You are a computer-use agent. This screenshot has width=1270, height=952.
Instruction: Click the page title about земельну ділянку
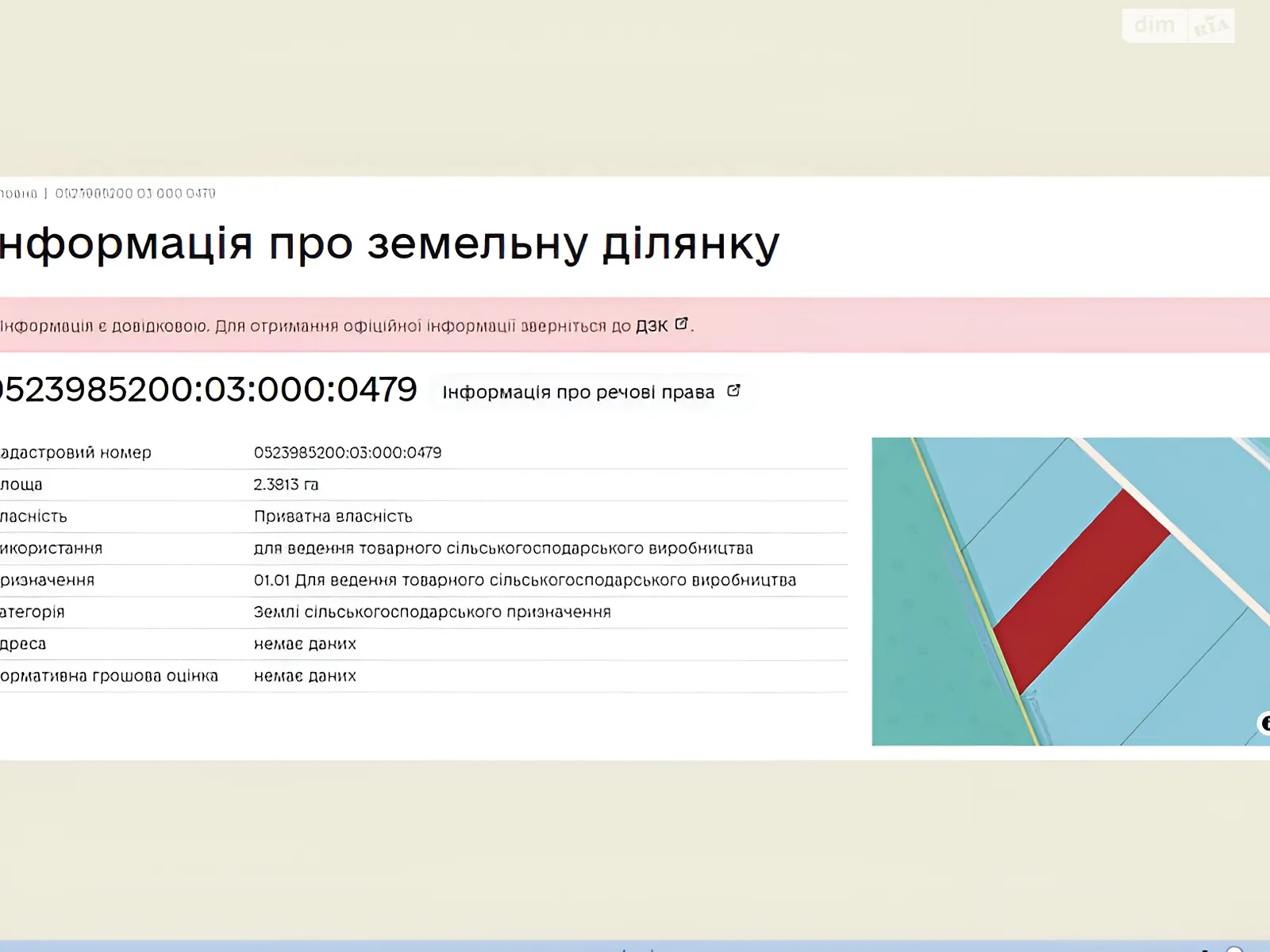(389, 244)
